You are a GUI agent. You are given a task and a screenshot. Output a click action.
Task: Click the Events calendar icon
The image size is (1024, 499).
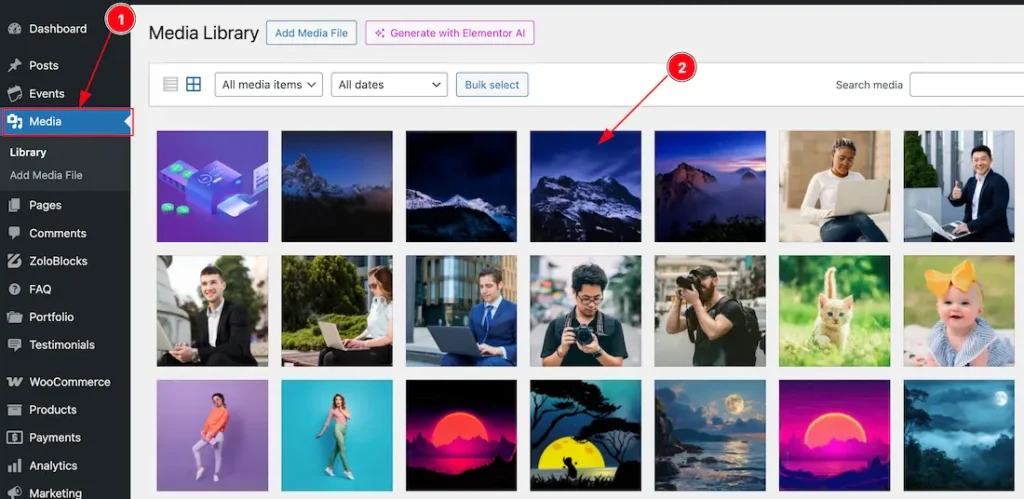14,93
